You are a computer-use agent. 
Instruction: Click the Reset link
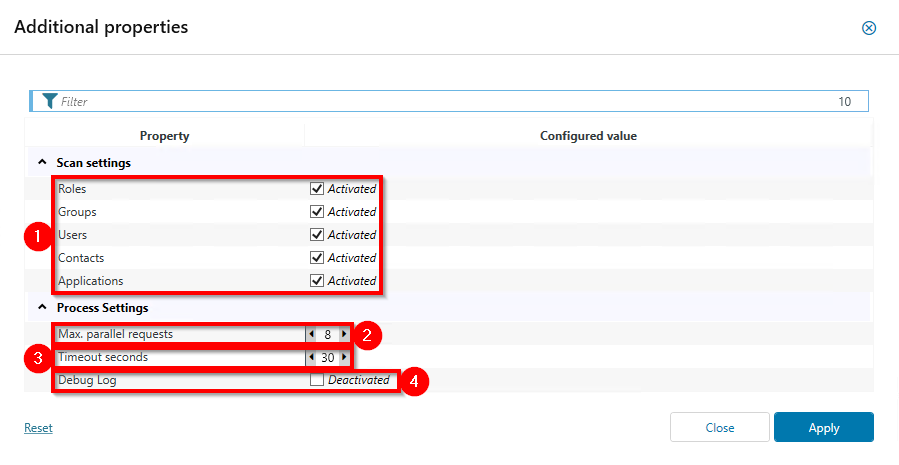click(x=38, y=428)
